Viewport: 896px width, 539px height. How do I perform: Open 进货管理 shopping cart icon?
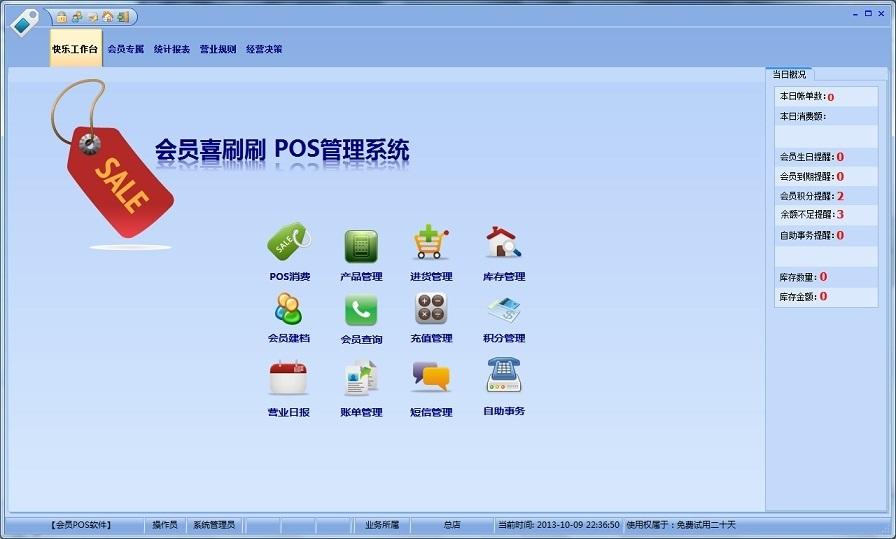coord(431,242)
